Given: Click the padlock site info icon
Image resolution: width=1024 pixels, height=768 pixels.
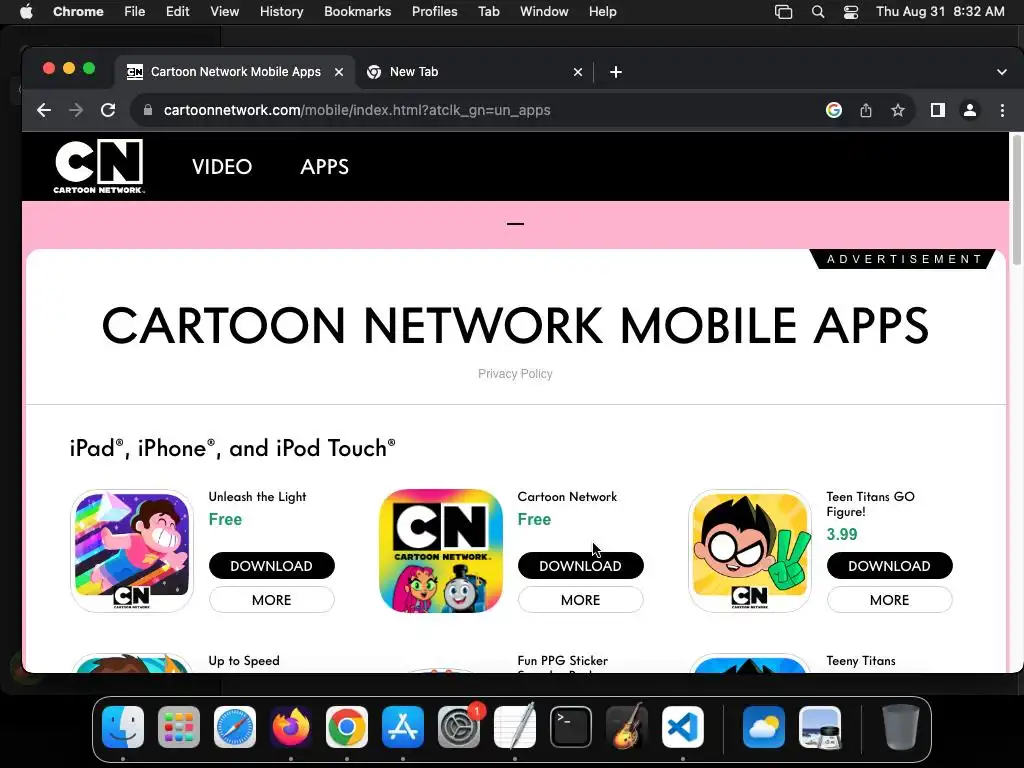Looking at the screenshot, I should tap(148, 110).
